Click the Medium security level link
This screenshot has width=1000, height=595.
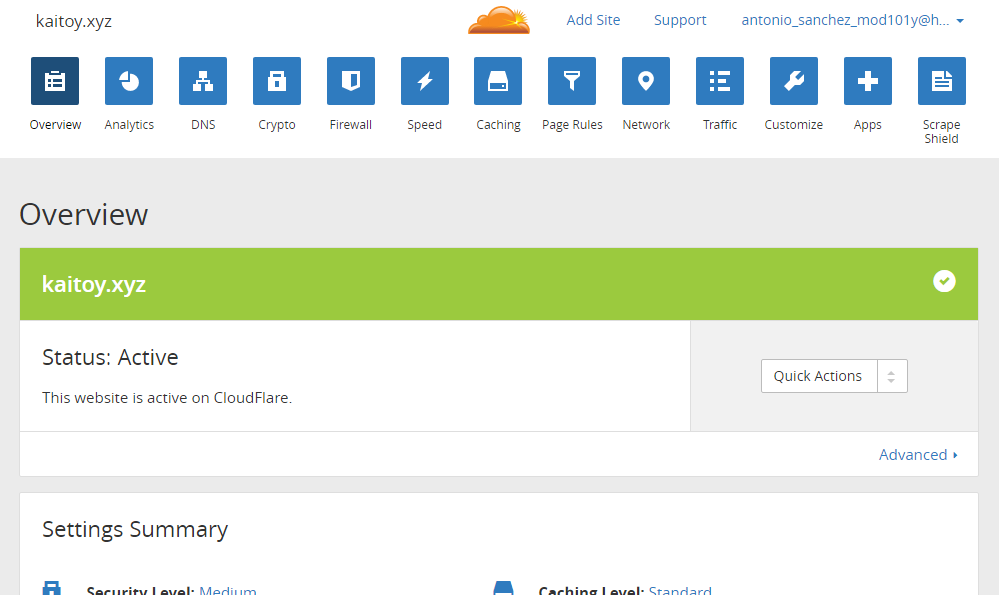coord(228,591)
